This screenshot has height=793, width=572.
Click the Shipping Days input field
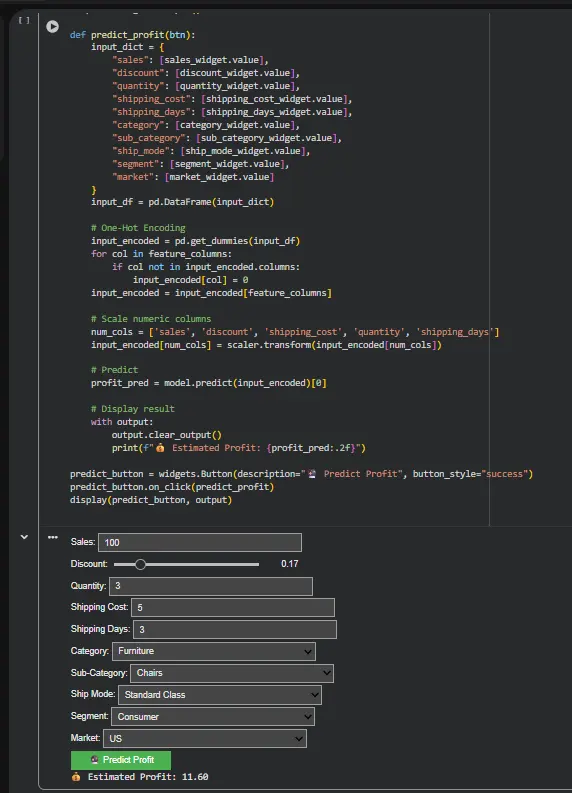tap(235, 629)
